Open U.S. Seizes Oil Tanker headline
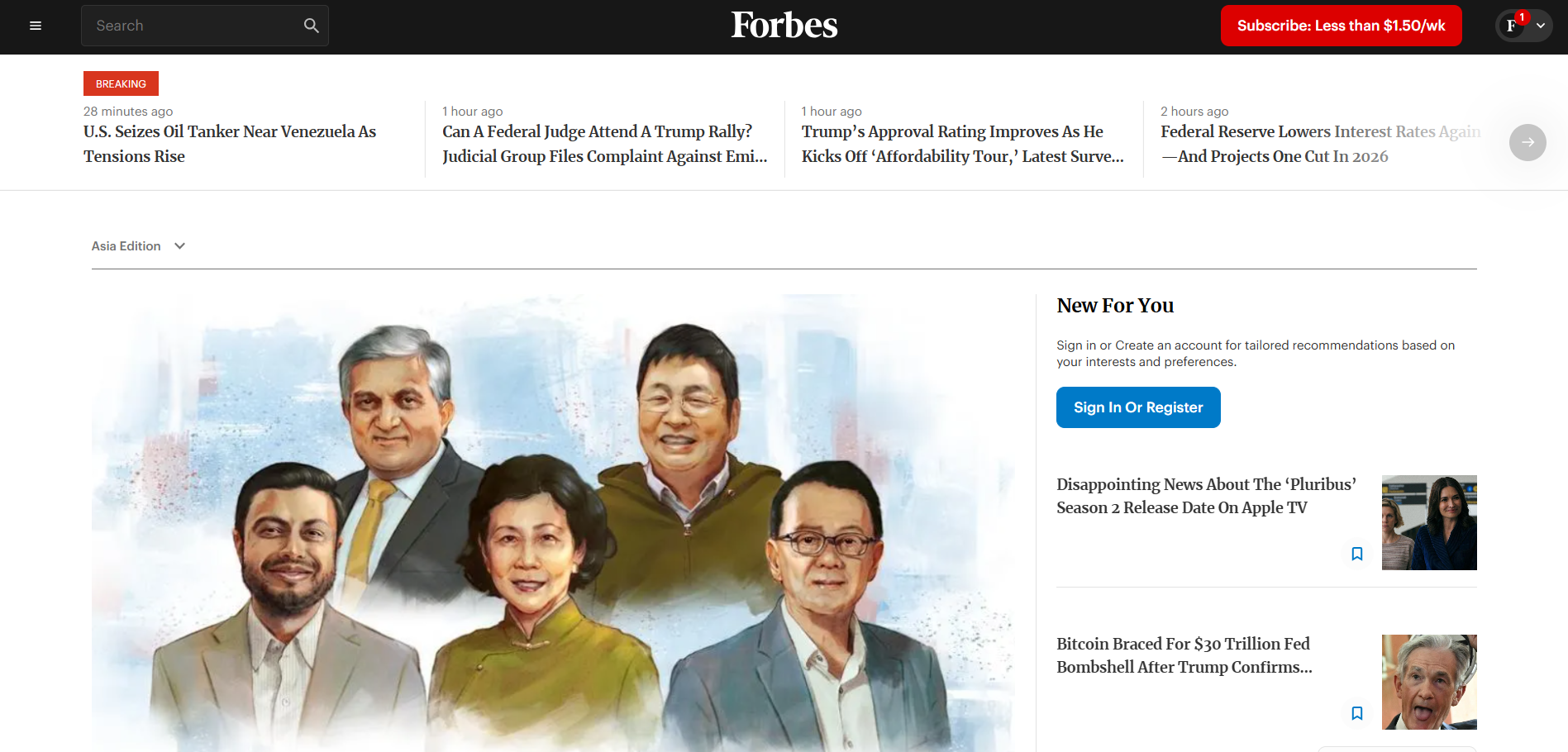1568x752 pixels. (230, 144)
